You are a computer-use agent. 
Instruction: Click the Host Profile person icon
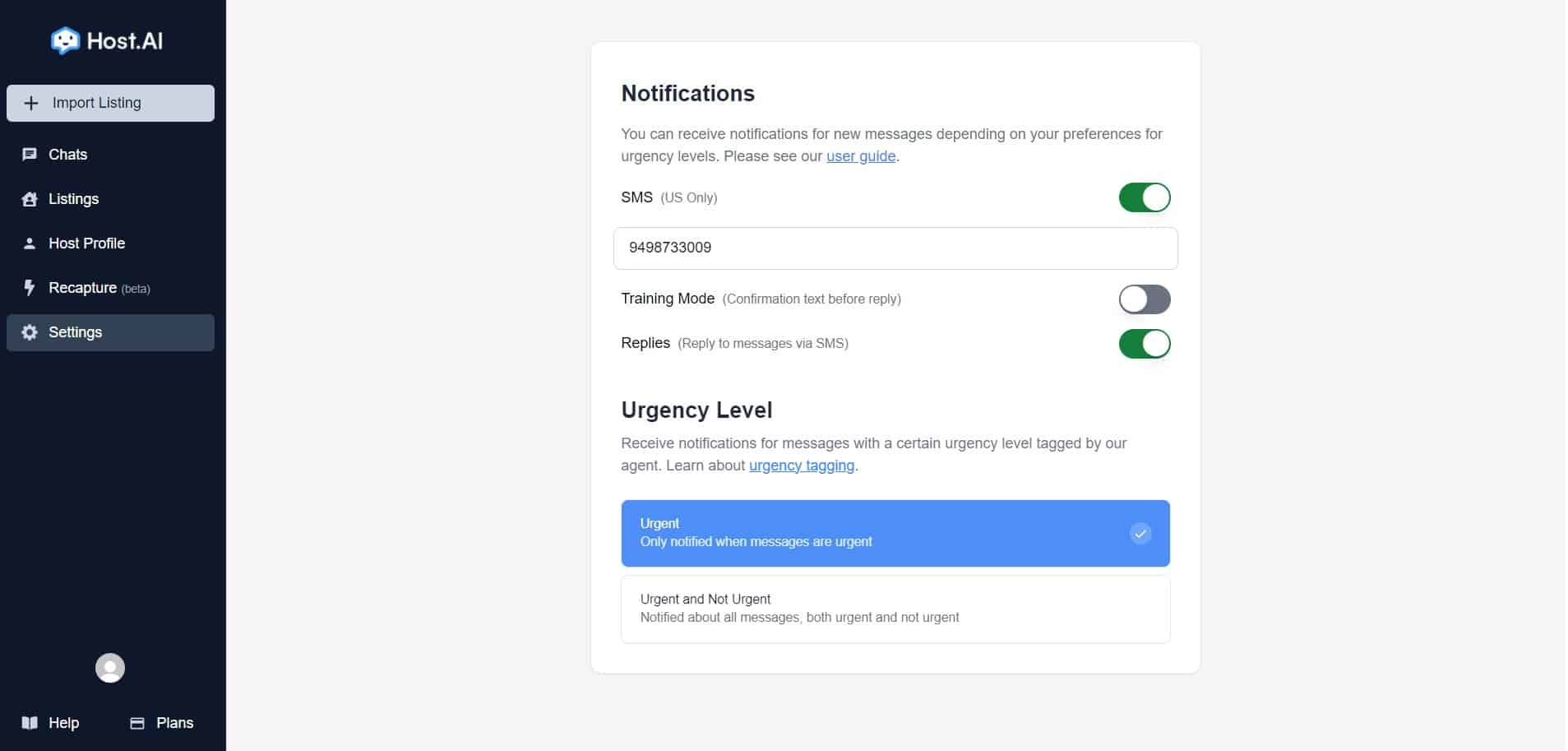click(x=30, y=243)
